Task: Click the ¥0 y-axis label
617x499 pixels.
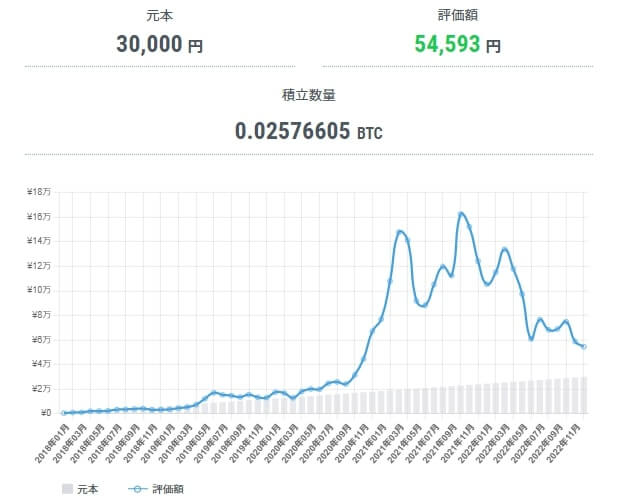Action: 45,413
